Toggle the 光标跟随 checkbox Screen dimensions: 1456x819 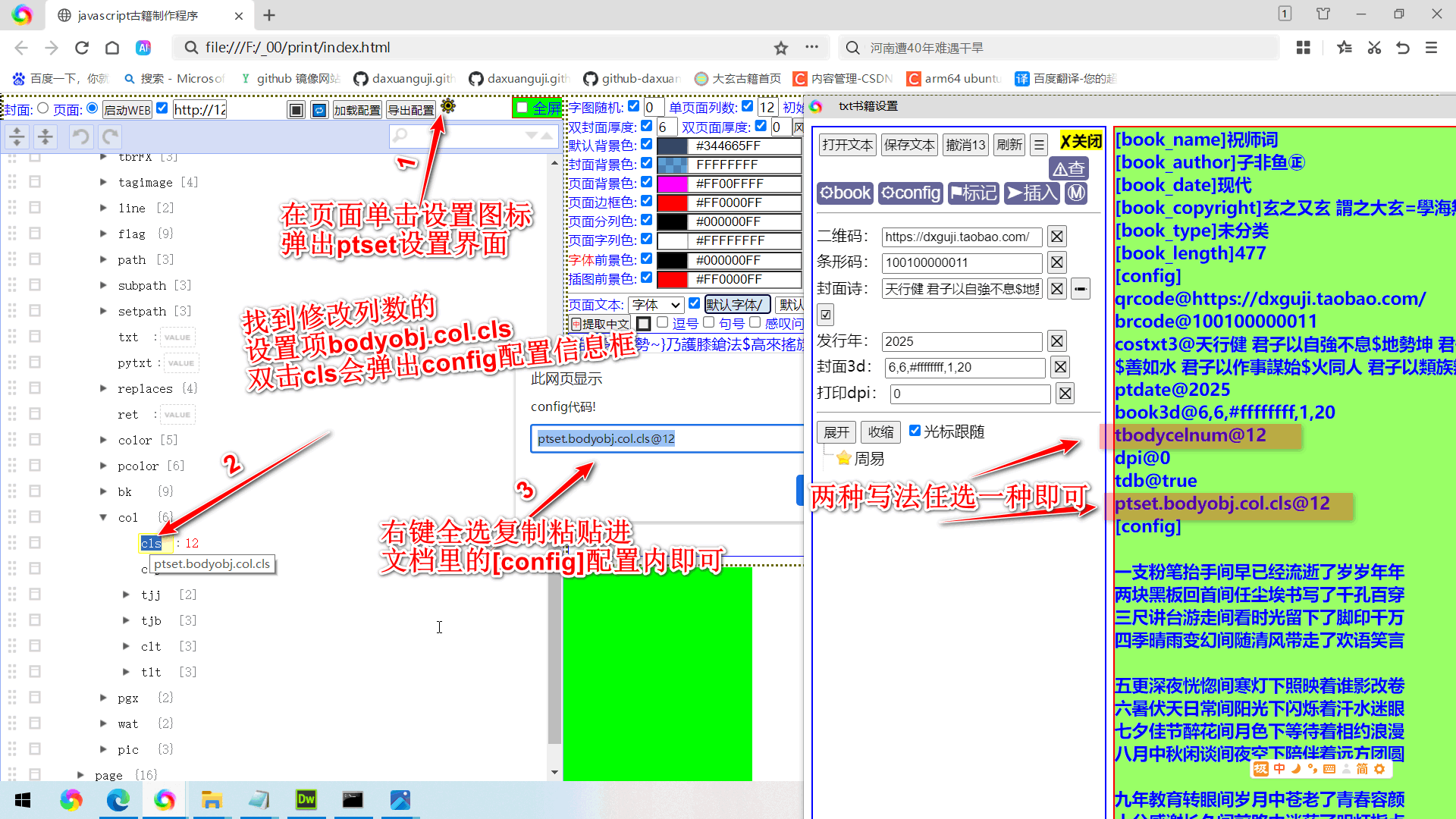[915, 431]
